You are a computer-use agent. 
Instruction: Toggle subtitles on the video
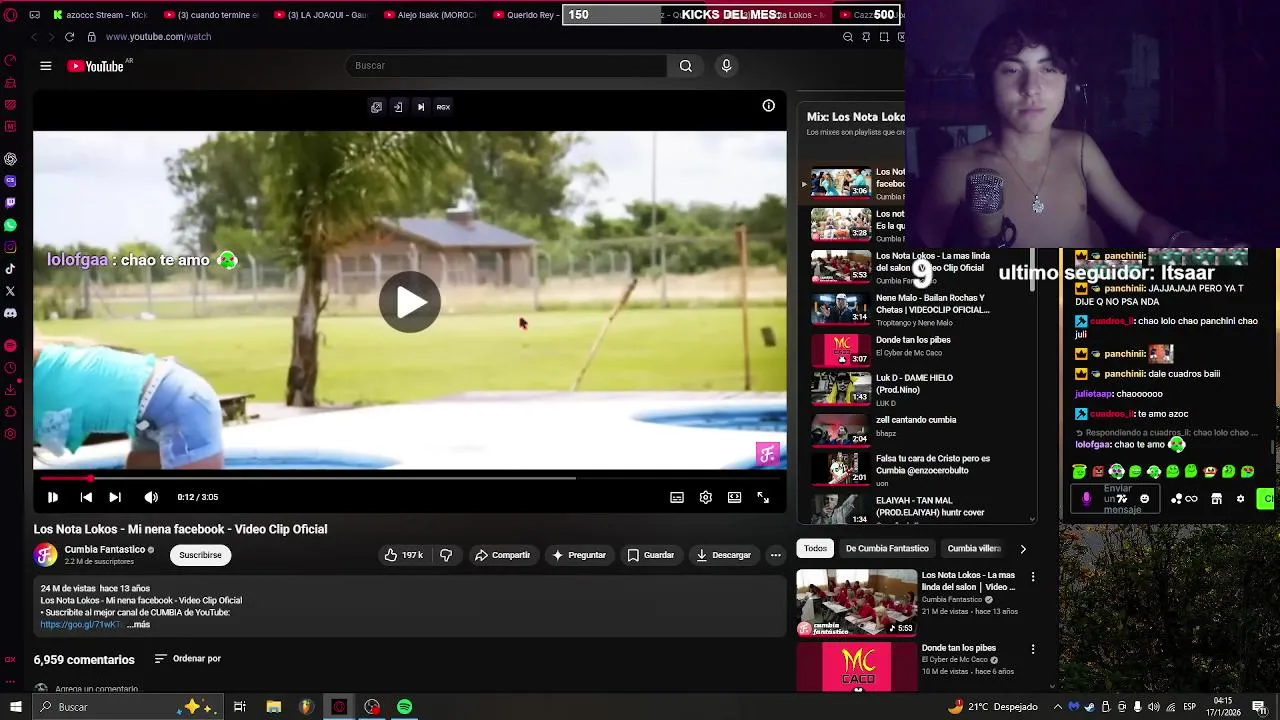[x=677, y=497]
